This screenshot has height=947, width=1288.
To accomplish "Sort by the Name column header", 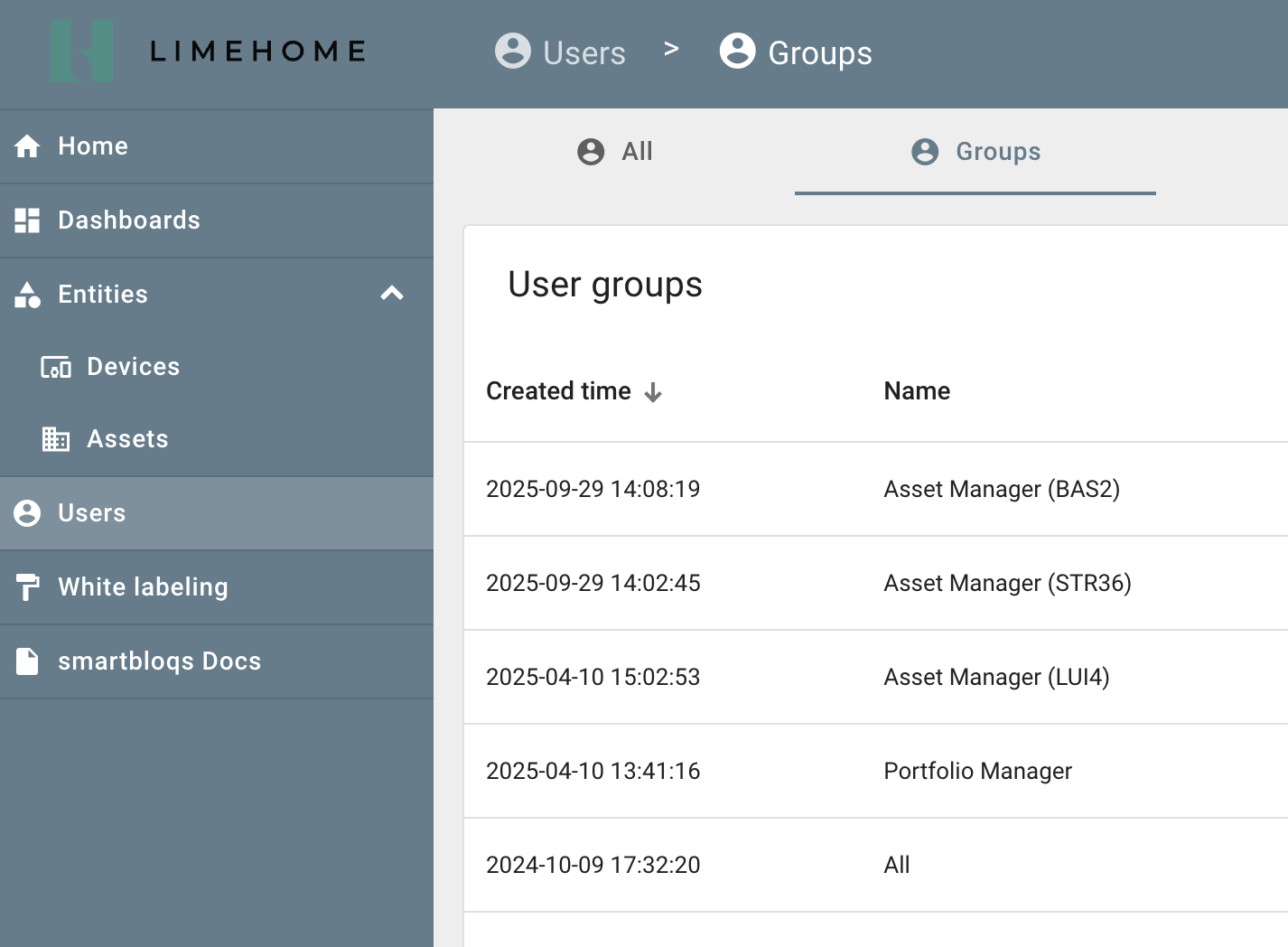I will pyautogui.click(x=916, y=391).
